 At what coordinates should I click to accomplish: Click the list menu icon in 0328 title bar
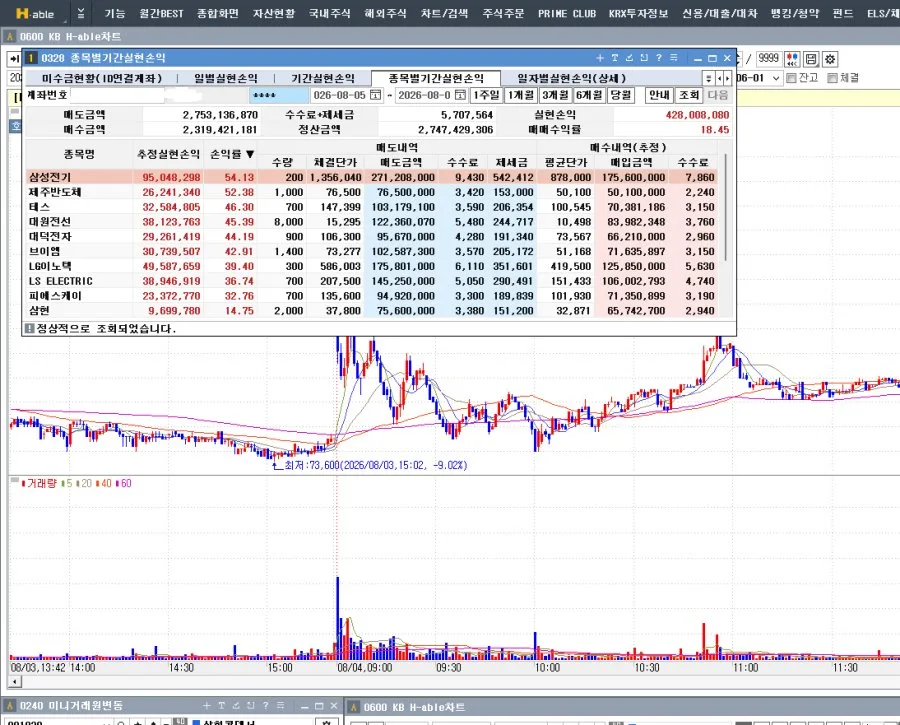[674, 58]
